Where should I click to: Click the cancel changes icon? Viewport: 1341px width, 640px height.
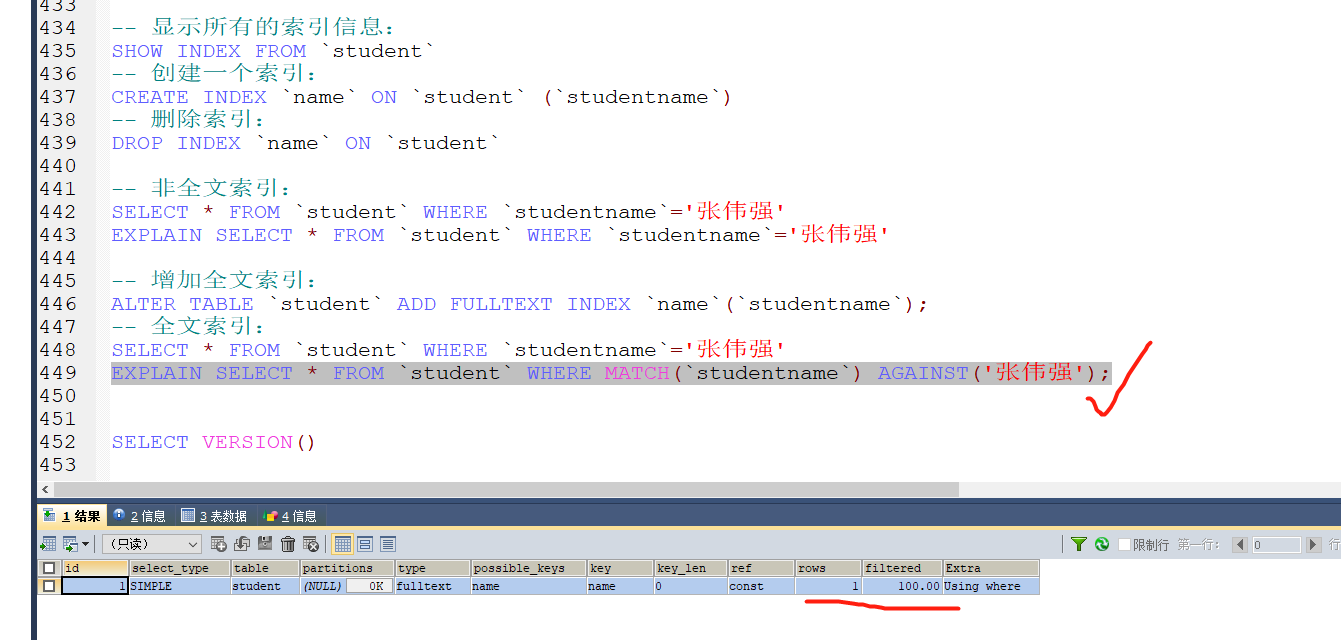click(311, 544)
